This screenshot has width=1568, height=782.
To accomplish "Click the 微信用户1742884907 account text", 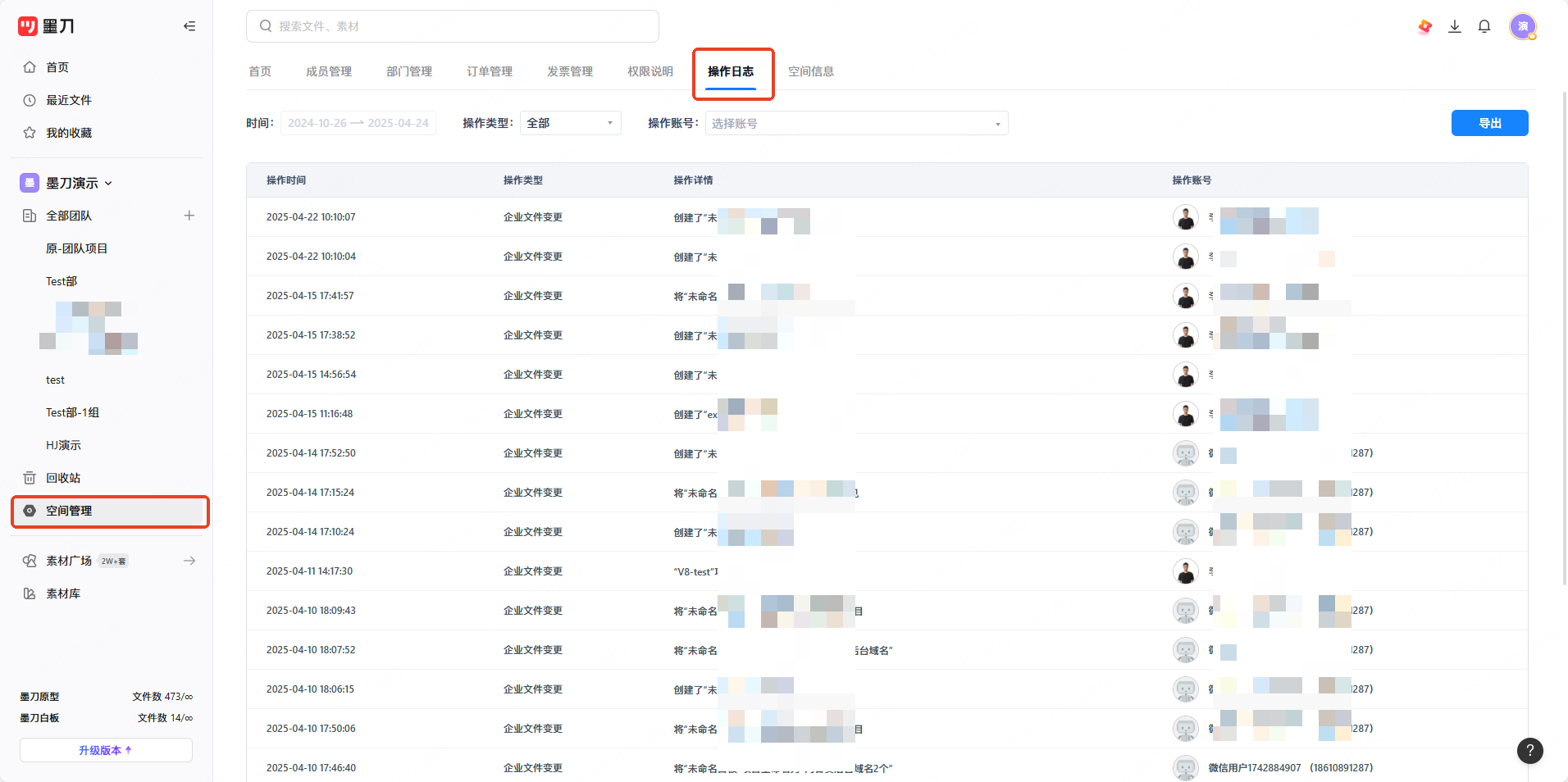I will (x=1255, y=768).
